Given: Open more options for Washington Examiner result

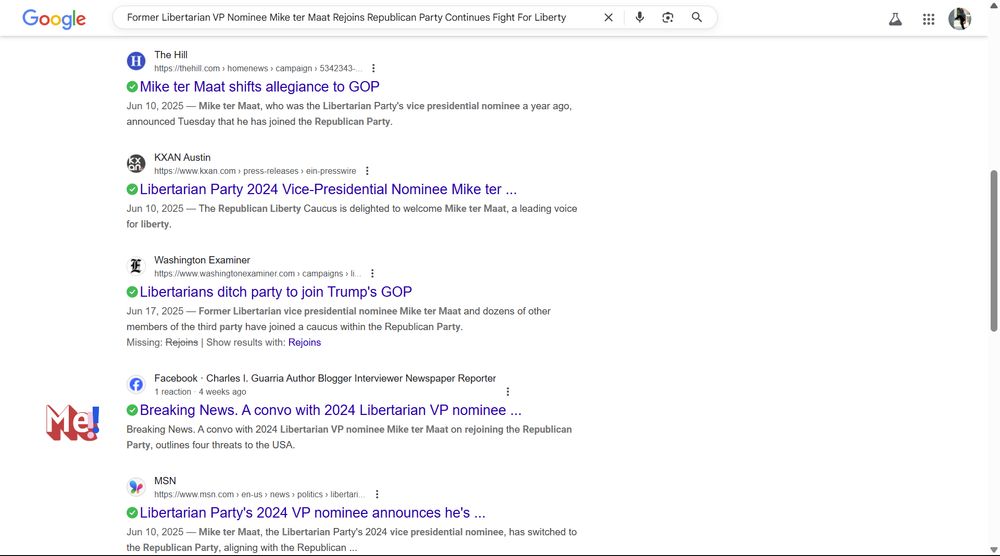Looking at the screenshot, I should (x=372, y=274).
